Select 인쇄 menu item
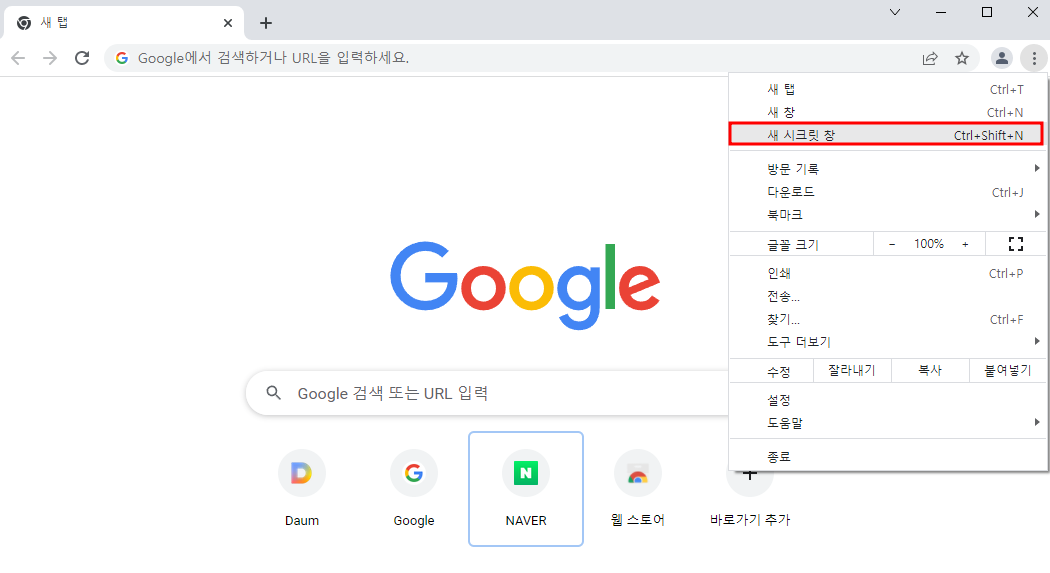The image size is (1050, 573). coord(888,273)
